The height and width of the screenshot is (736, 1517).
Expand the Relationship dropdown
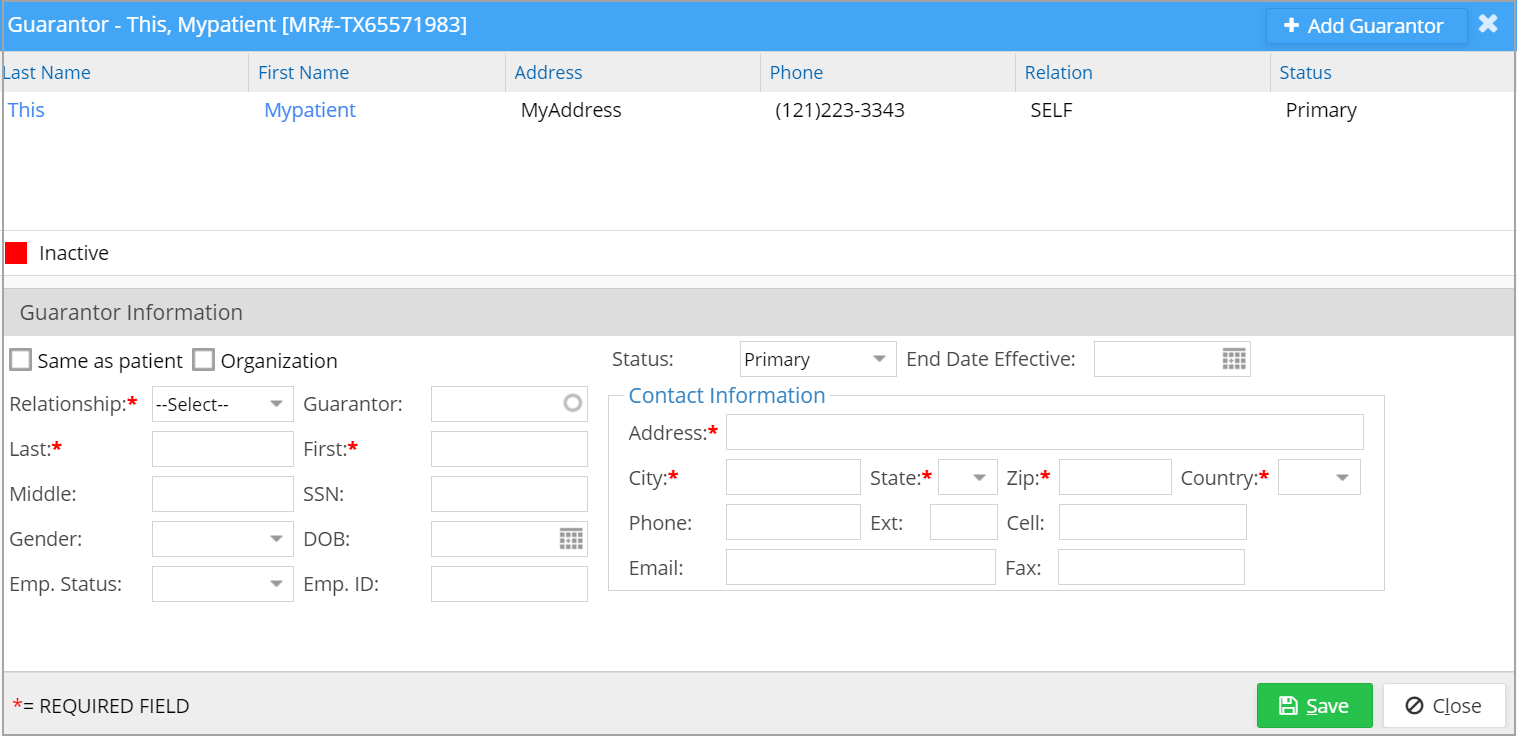222,404
